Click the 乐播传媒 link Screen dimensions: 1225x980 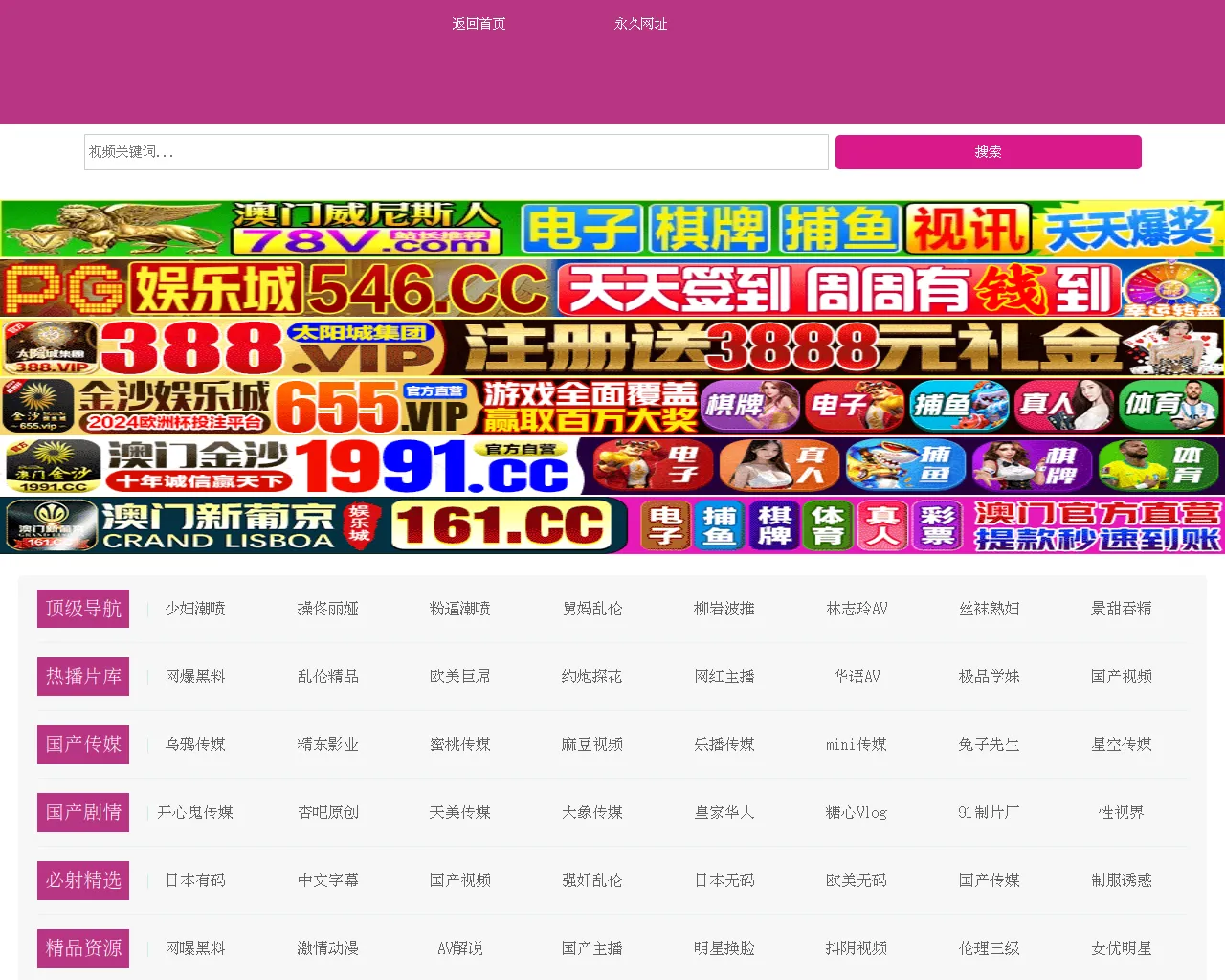[x=724, y=745]
